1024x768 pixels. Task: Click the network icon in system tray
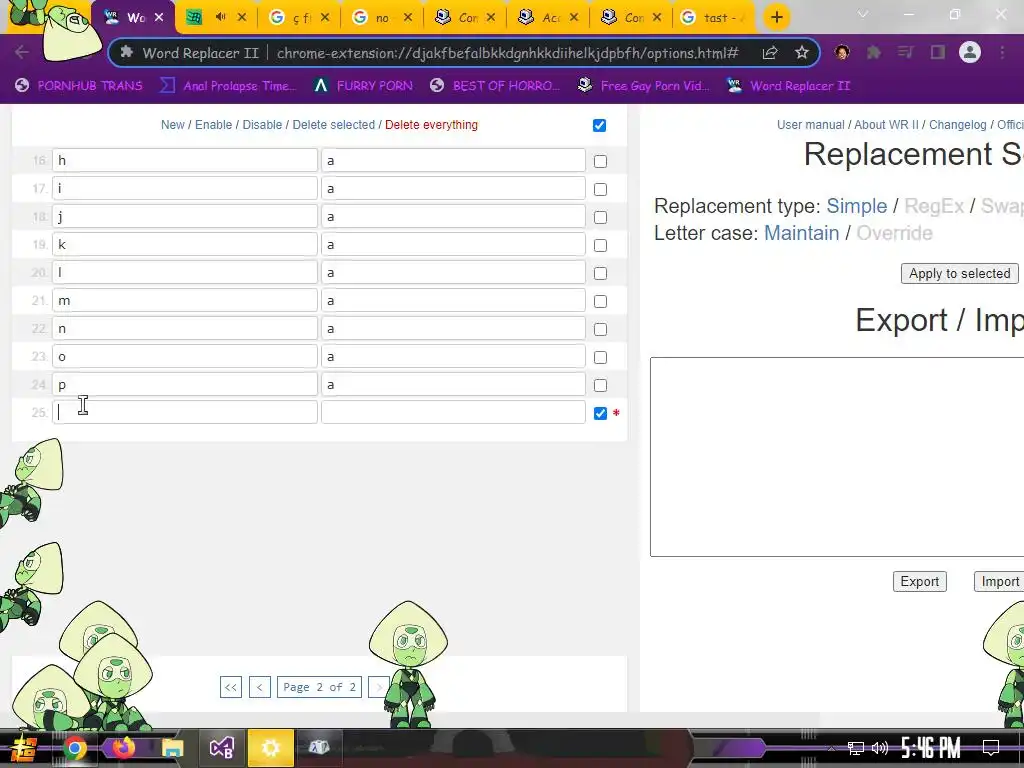point(854,748)
